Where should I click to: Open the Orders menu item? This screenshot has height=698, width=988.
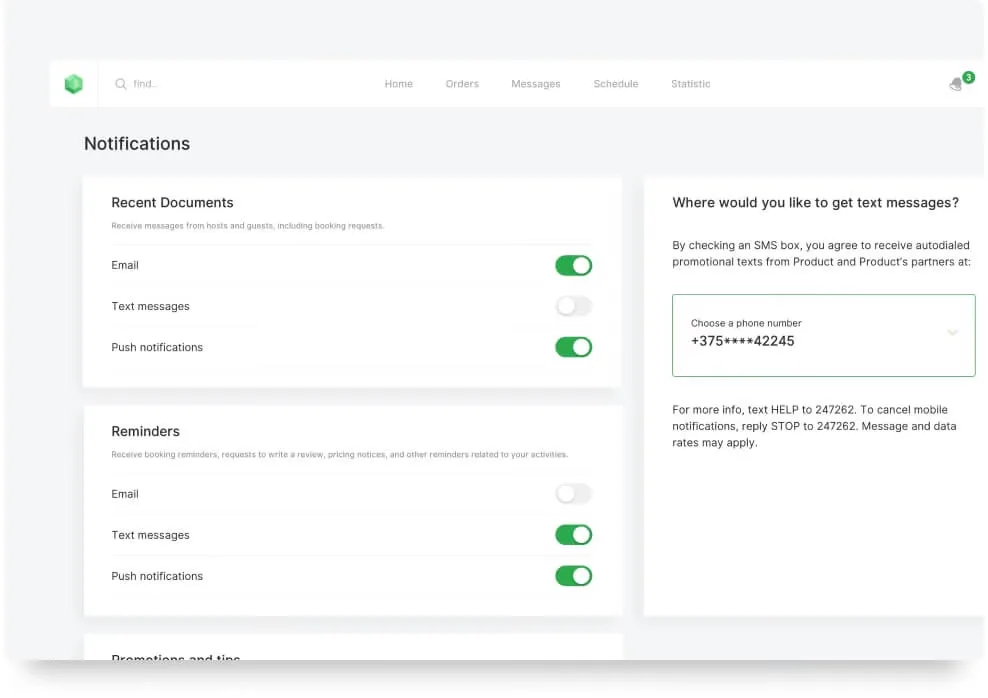click(x=462, y=84)
